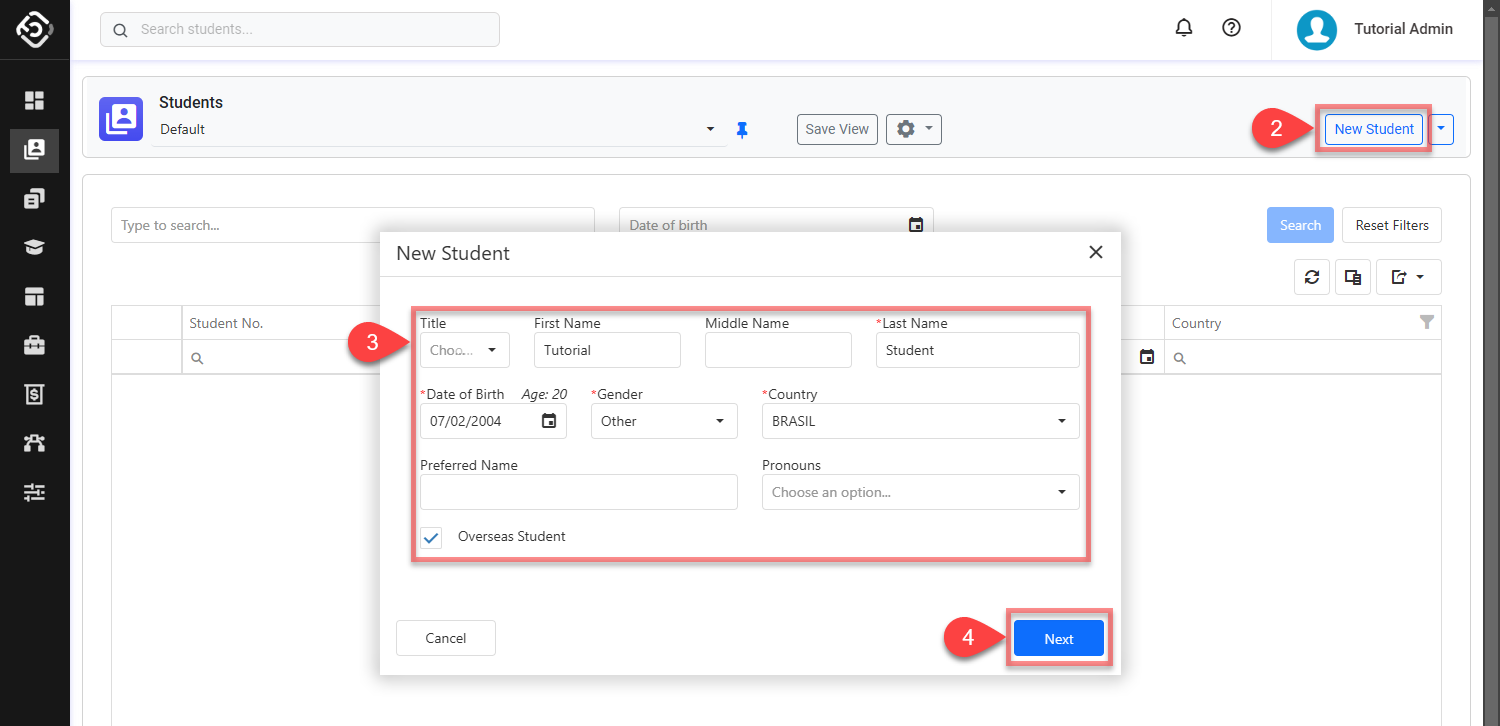The height and width of the screenshot is (726, 1500).
Task: Click the Save View button
Action: 837,129
